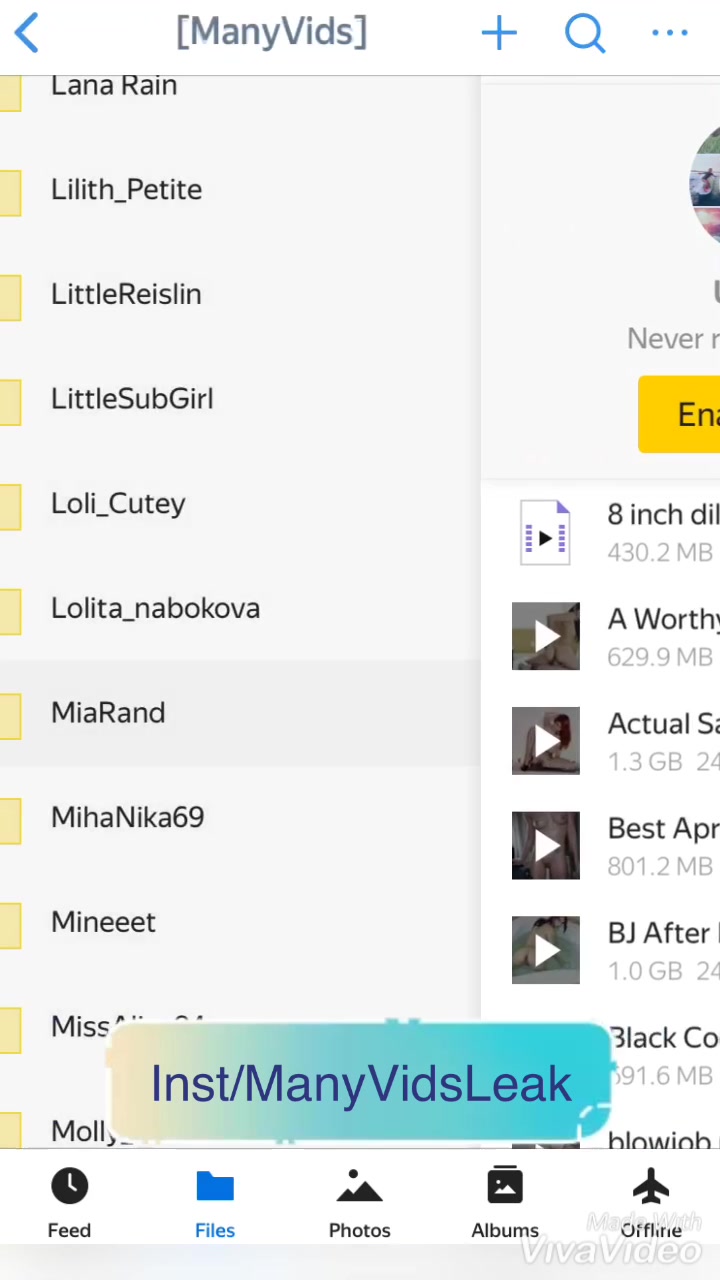Play the 1.3 GB video thumbnail
The height and width of the screenshot is (1280, 720).
pos(545,741)
